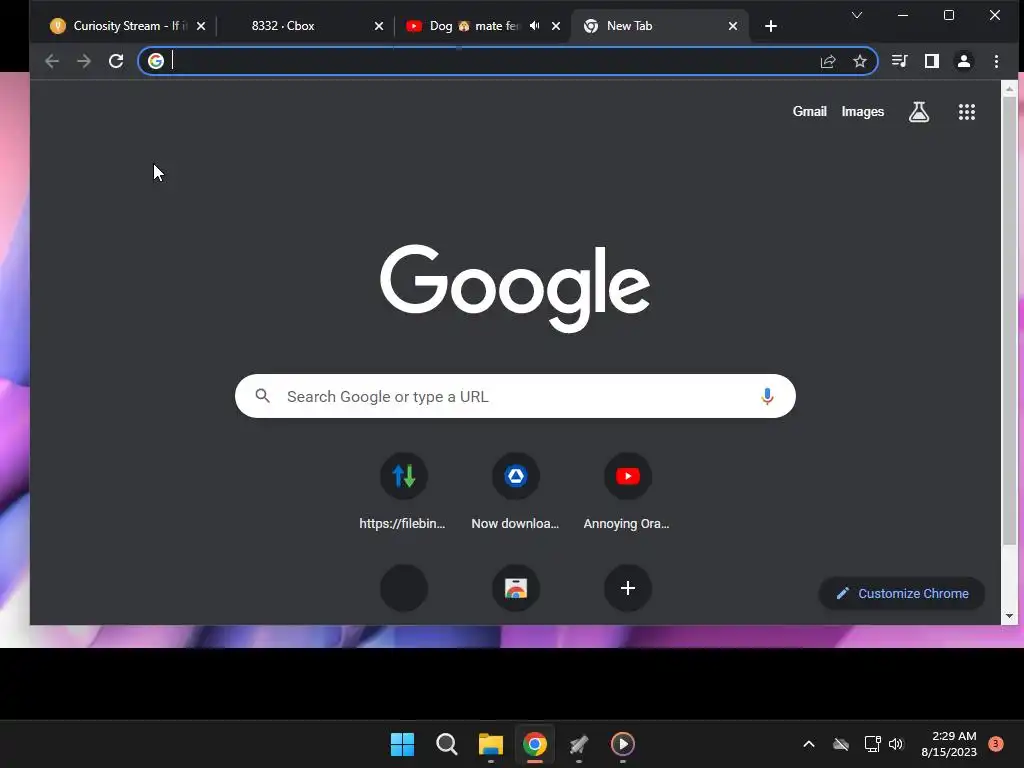
Task: Click the Customize Chrome button
Action: tap(902, 594)
